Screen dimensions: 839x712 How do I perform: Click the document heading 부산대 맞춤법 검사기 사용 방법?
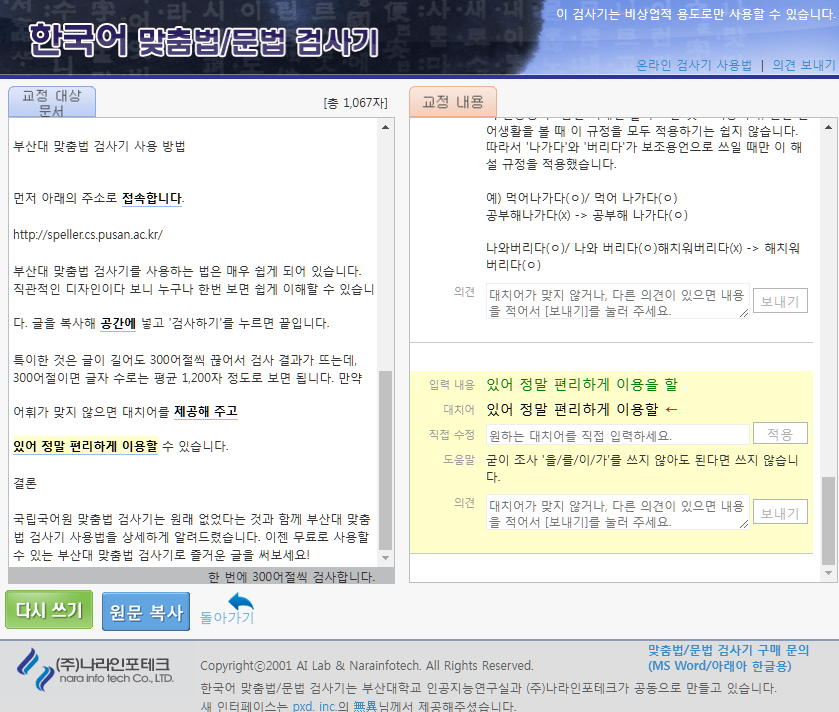(x=99, y=147)
